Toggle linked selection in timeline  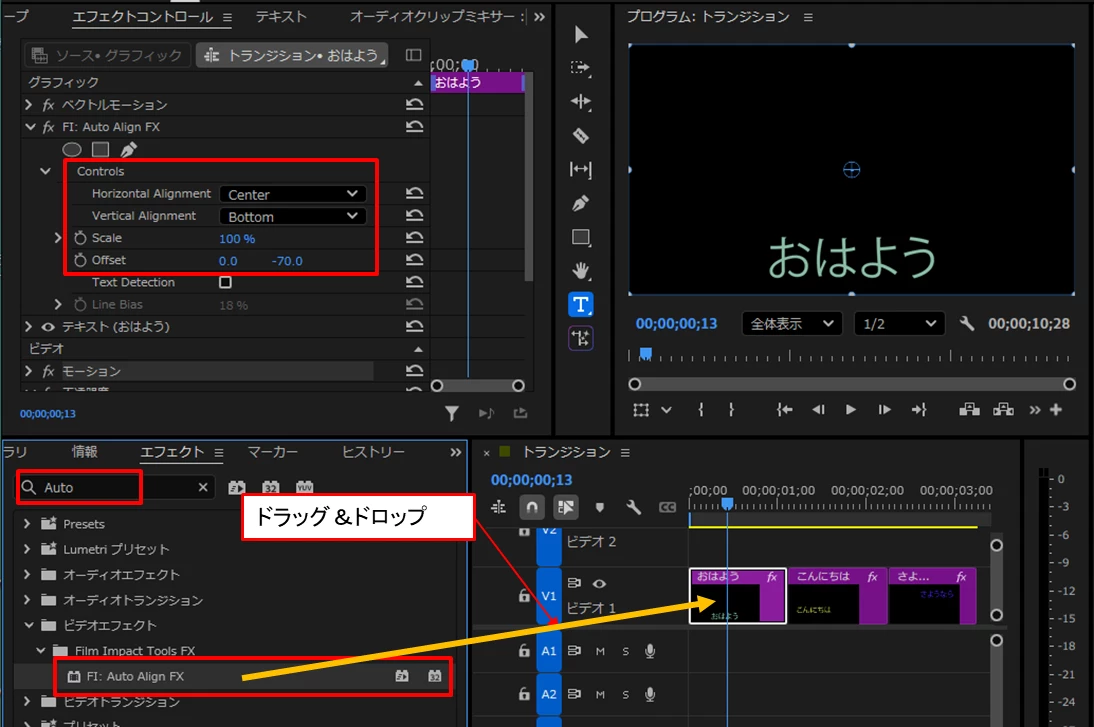[x=566, y=507]
